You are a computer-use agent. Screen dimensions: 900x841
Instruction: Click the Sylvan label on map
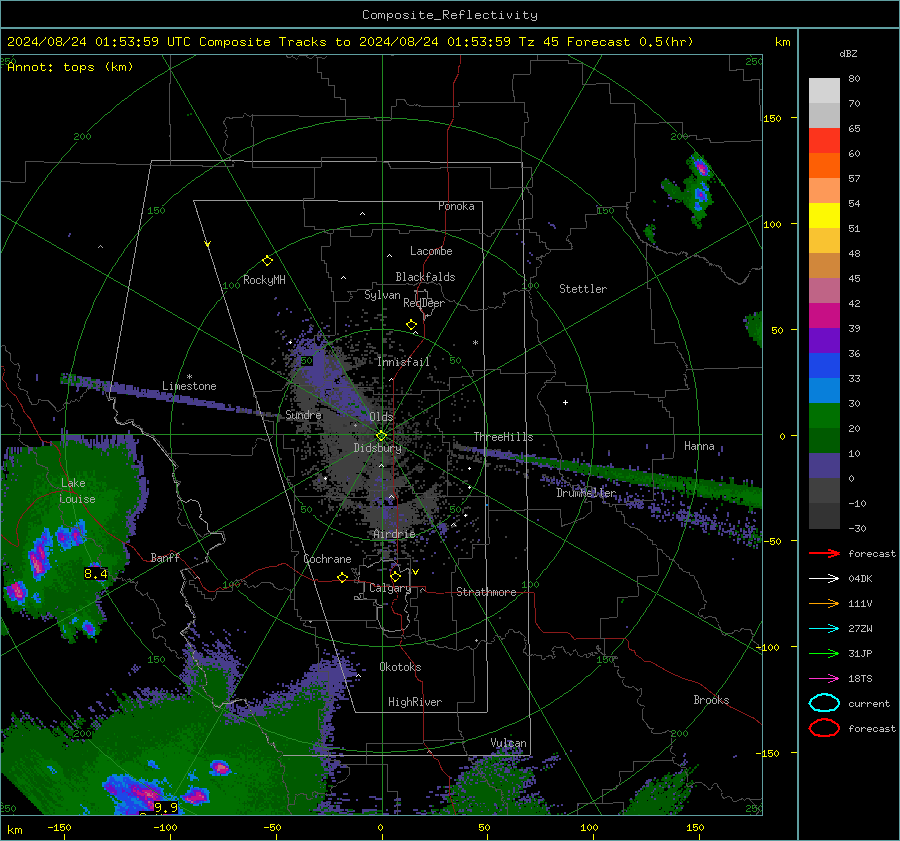pos(382,295)
